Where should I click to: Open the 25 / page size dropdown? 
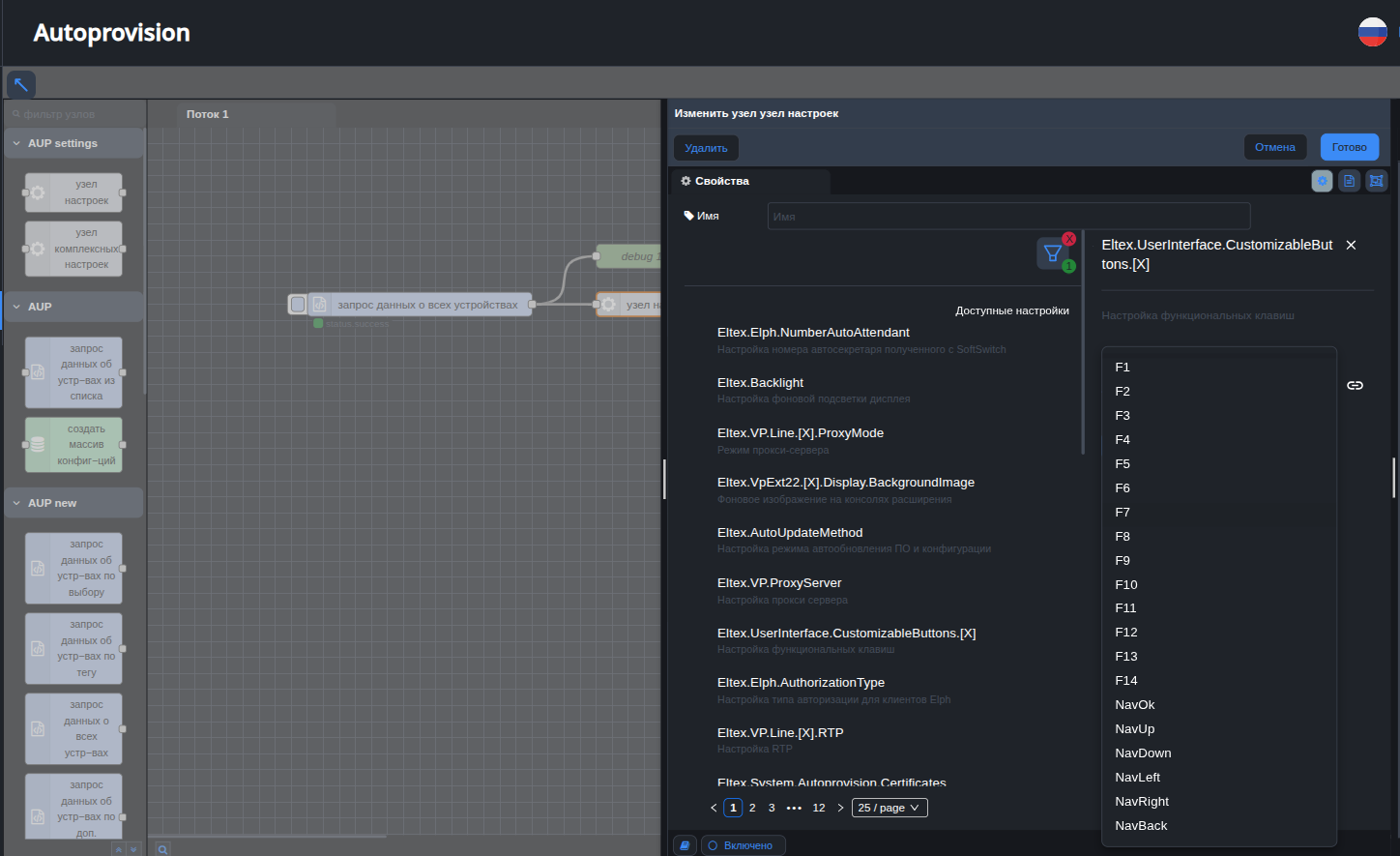click(889, 808)
